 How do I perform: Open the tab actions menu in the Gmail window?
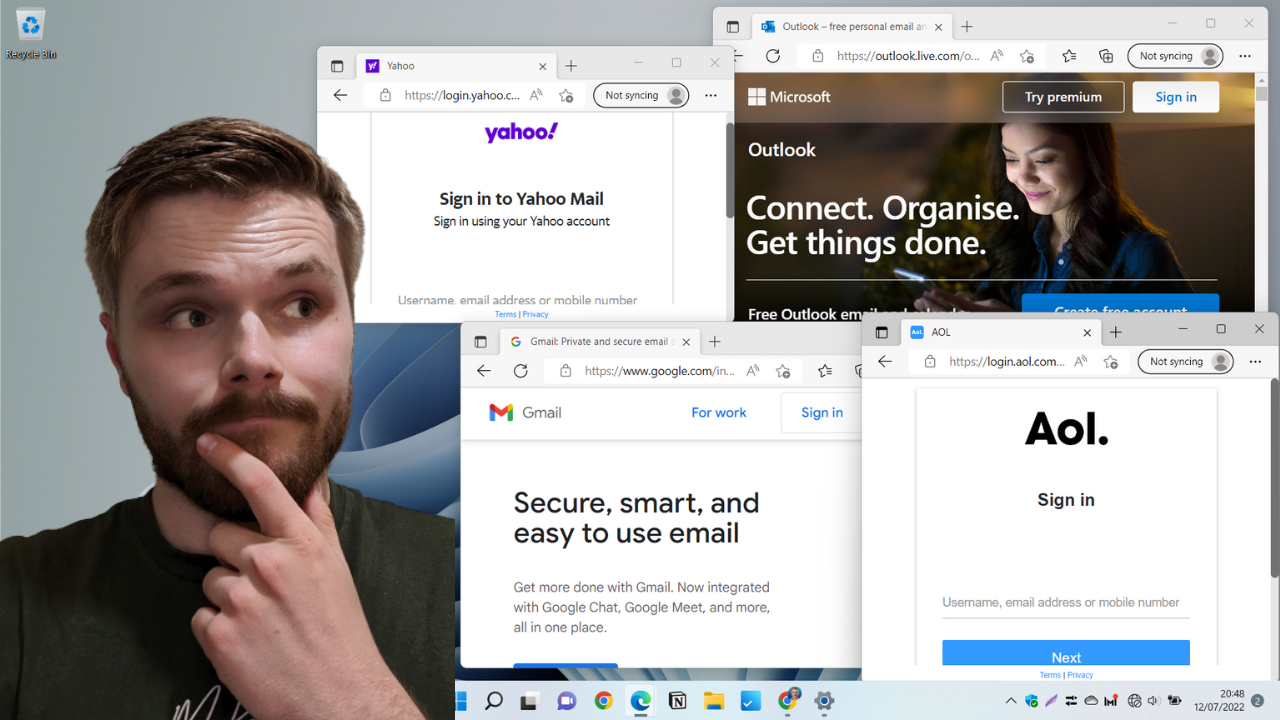[x=481, y=341]
